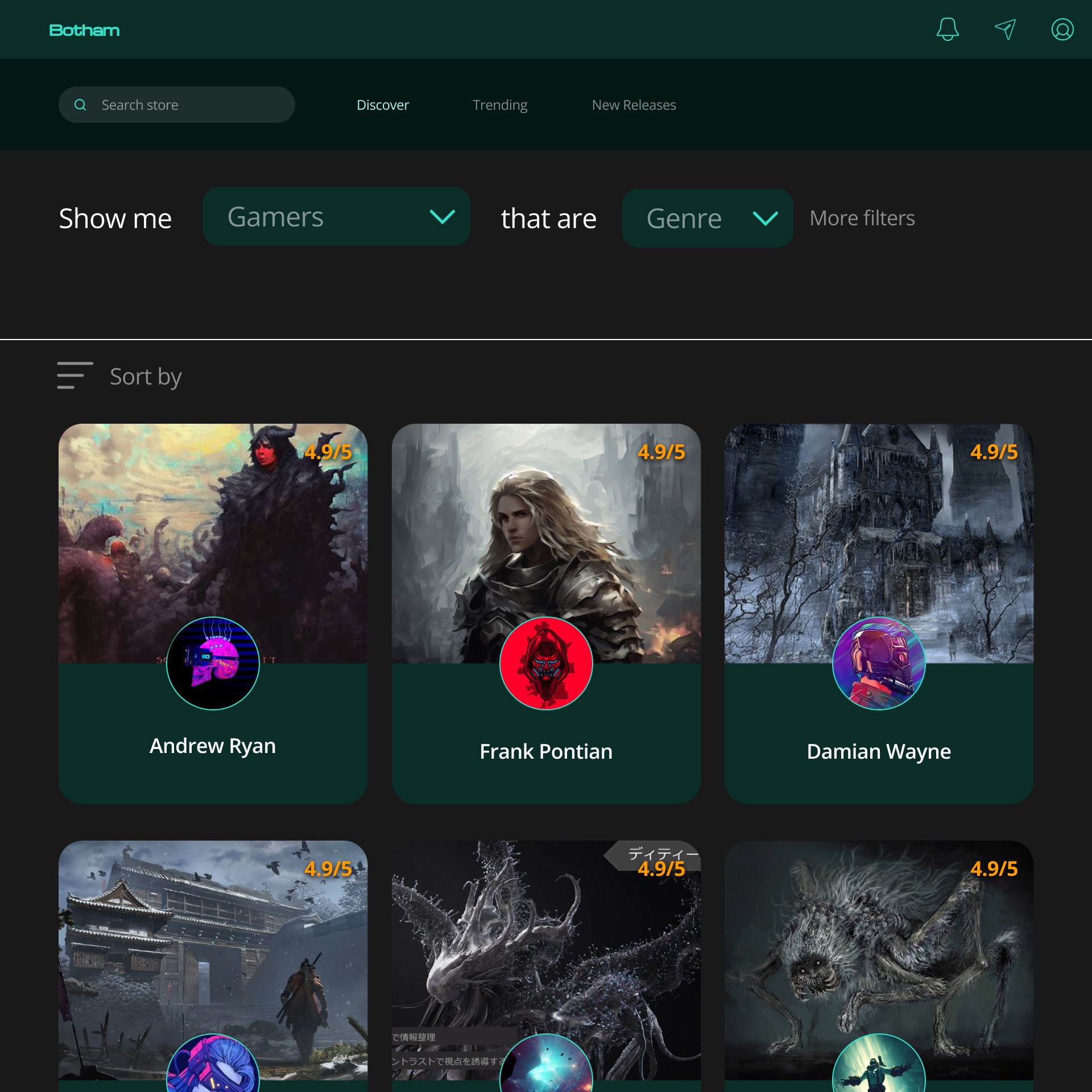Screen dimensions: 1092x1092
Task: Select the Discover tab
Action: tap(383, 105)
